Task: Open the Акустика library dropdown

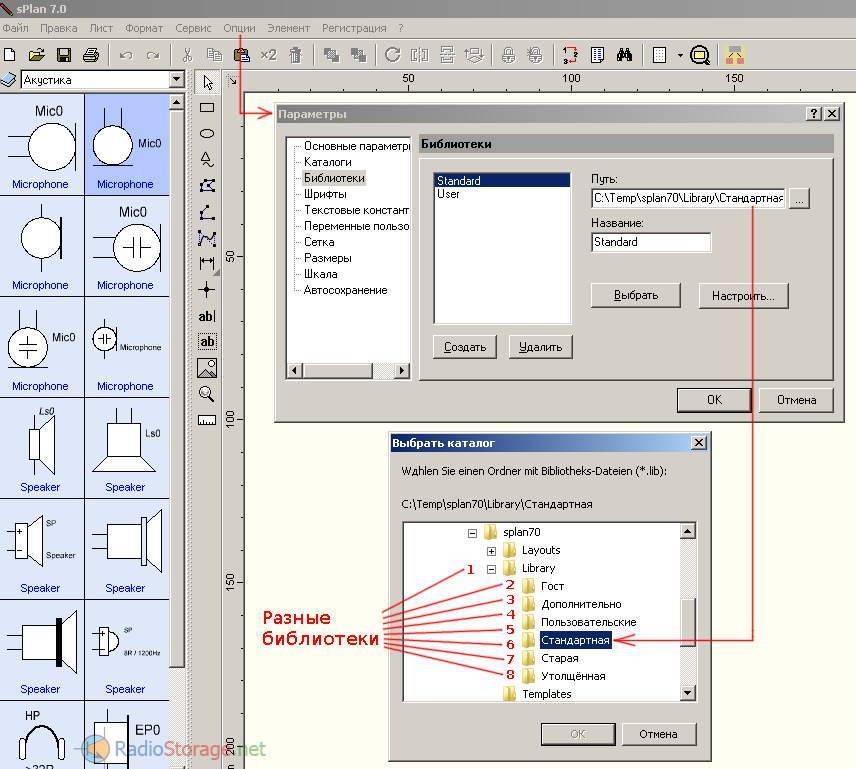Action: [x=176, y=80]
